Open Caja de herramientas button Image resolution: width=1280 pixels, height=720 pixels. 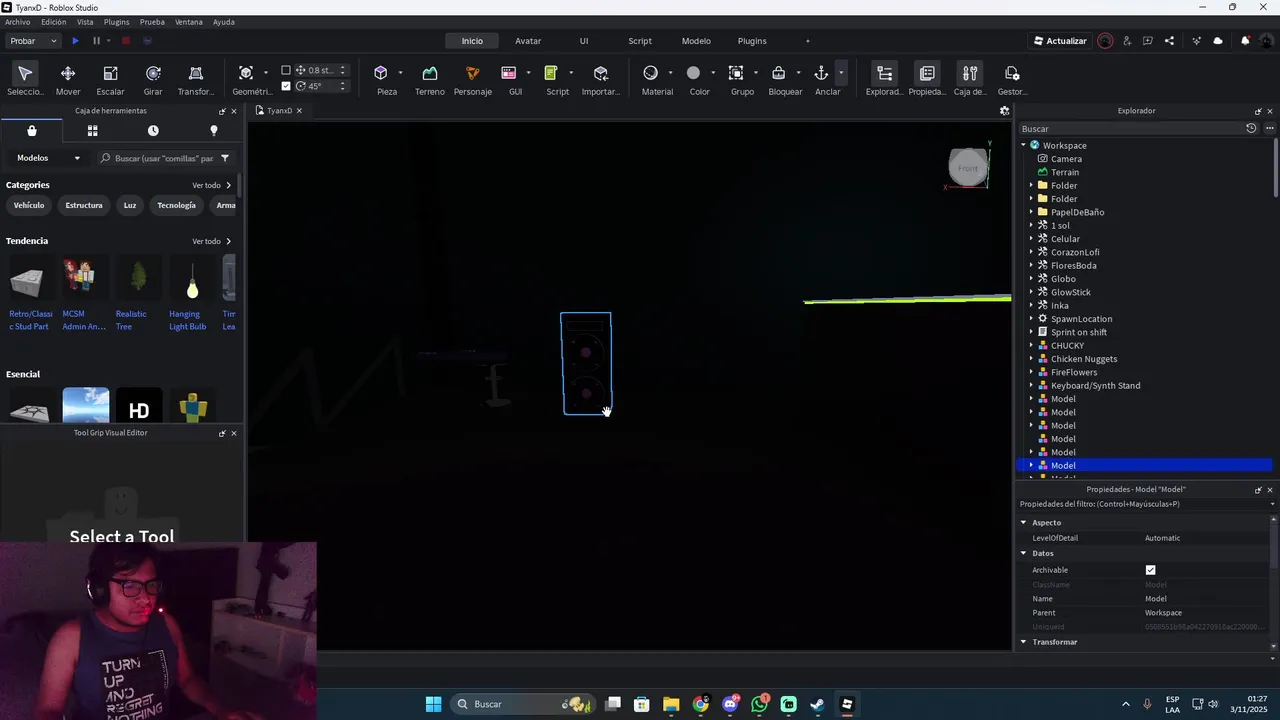(x=970, y=80)
